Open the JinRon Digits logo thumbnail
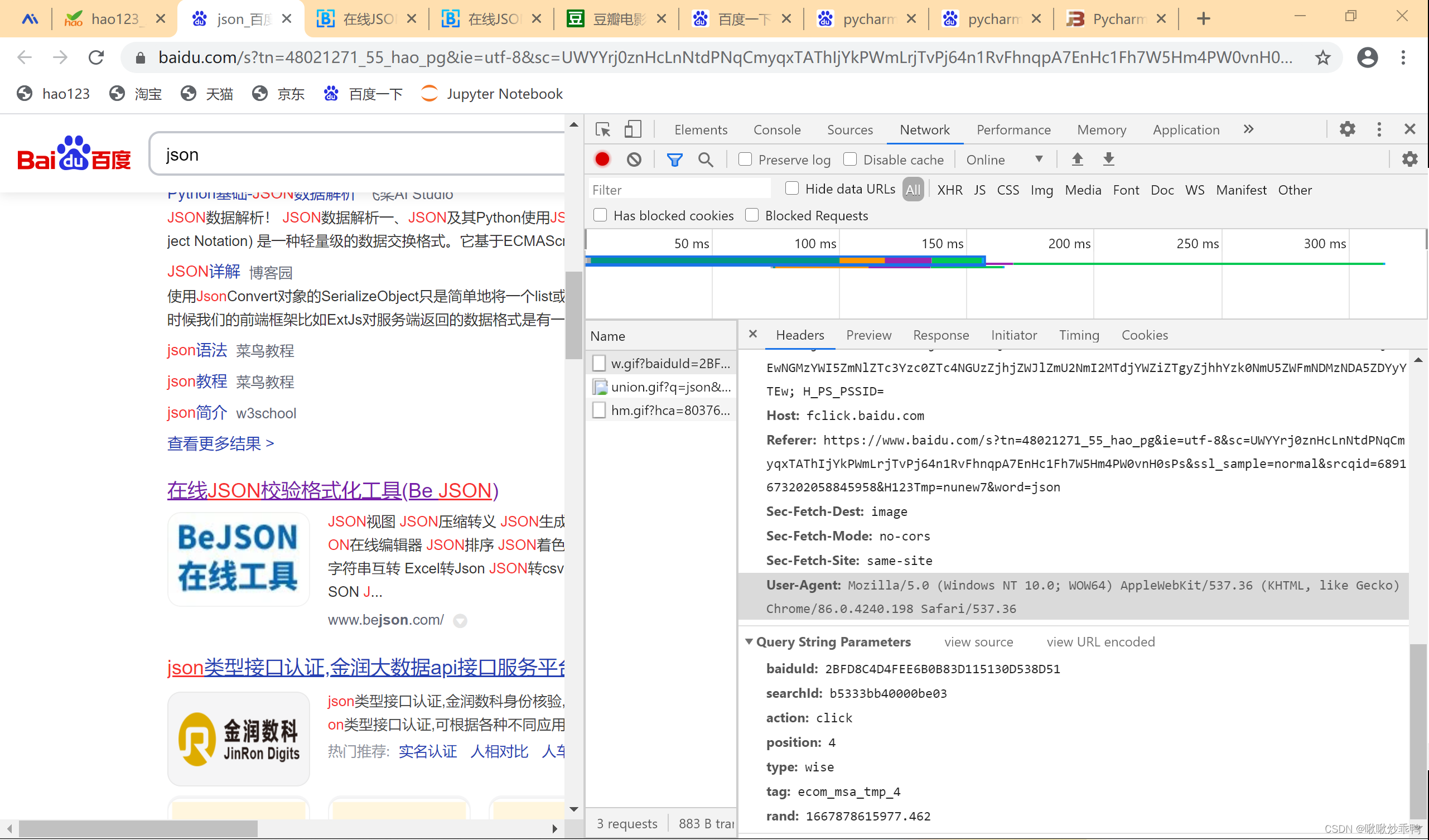This screenshot has width=1429, height=840. click(x=239, y=739)
